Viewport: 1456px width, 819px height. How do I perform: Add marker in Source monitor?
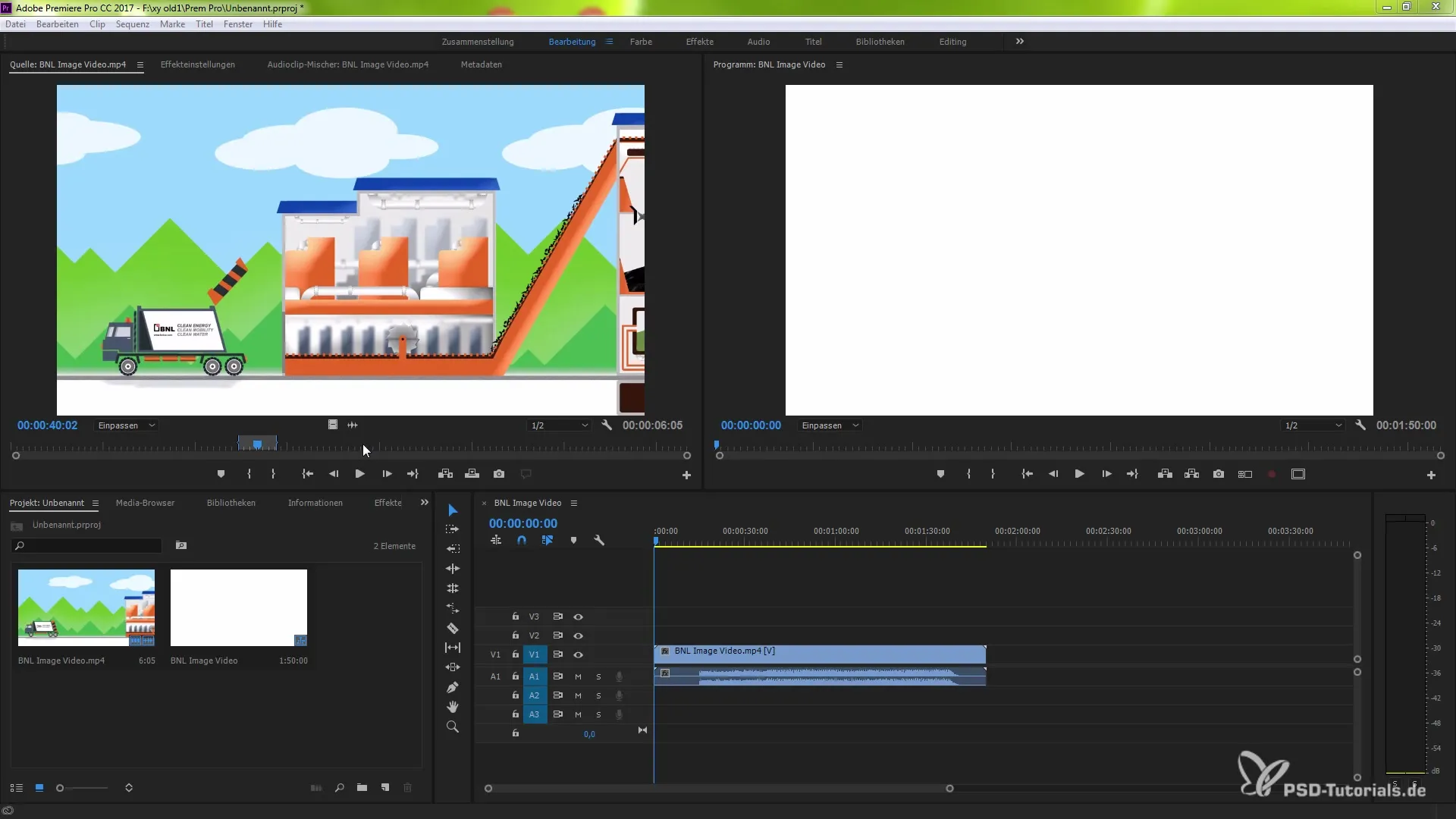[221, 474]
